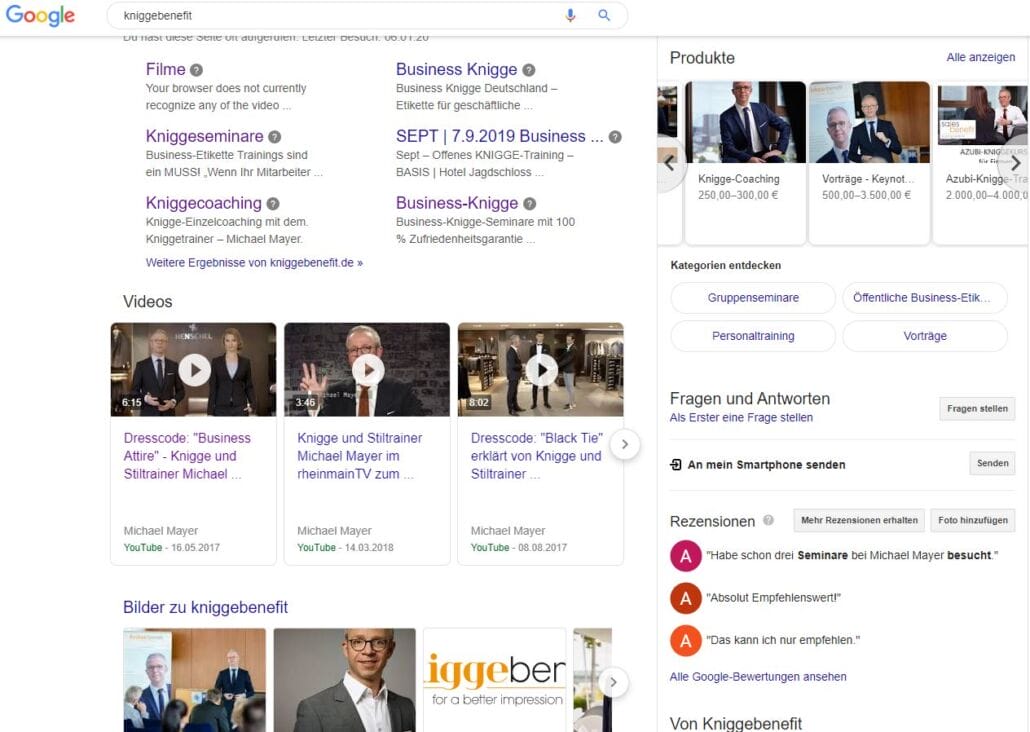The height and width of the screenshot is (732, 1030).
Task: Open Alle Google-Bewertungen ansehen
Action: click(758, 677)
